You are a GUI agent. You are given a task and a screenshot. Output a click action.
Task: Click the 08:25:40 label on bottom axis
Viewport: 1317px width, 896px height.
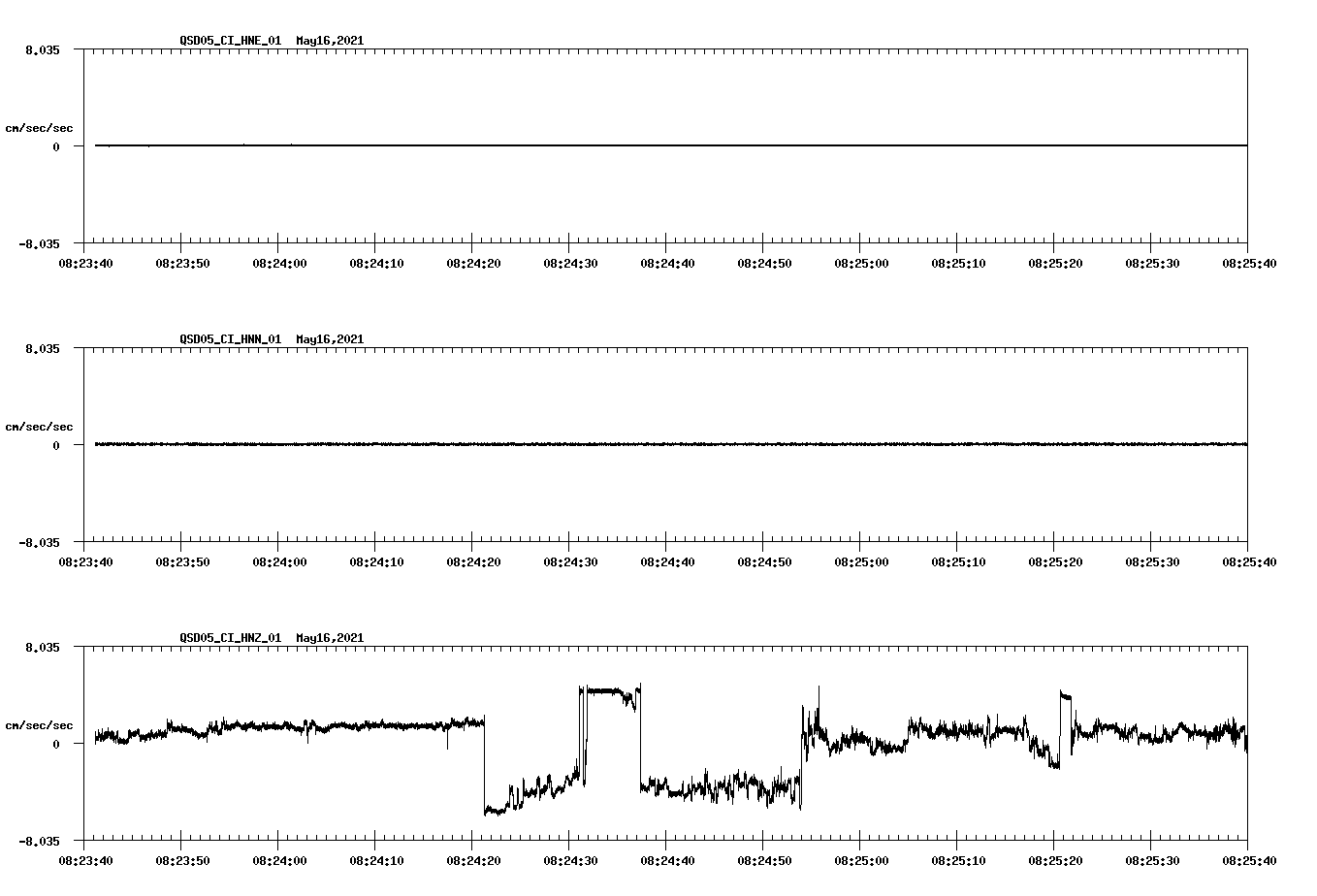tap(1251, 858)
